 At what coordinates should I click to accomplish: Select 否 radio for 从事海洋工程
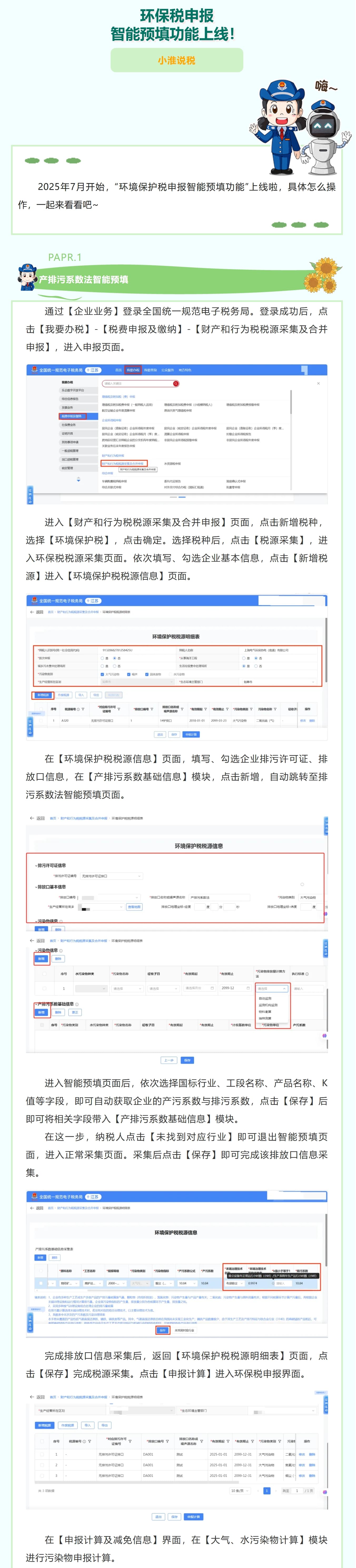coord(257,658)
